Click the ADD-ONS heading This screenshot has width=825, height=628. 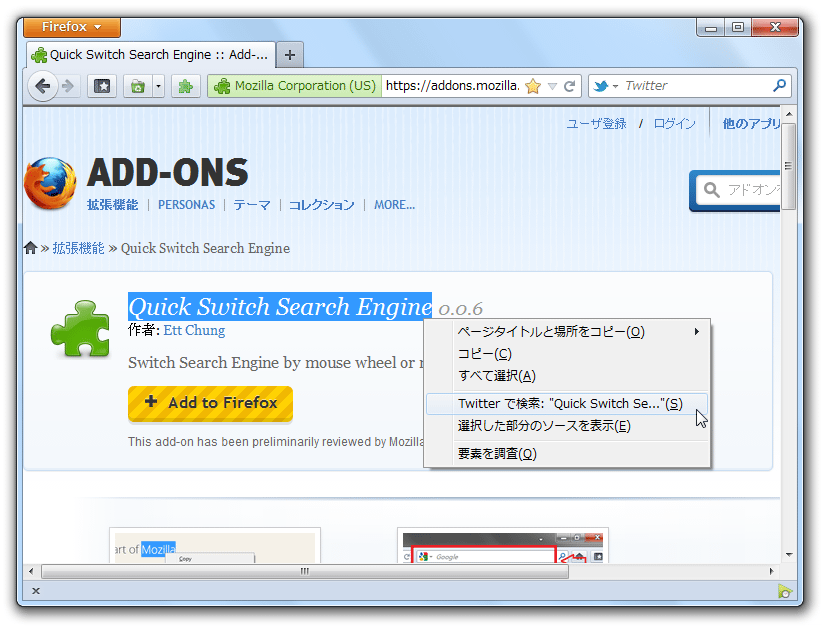[167, 173]
